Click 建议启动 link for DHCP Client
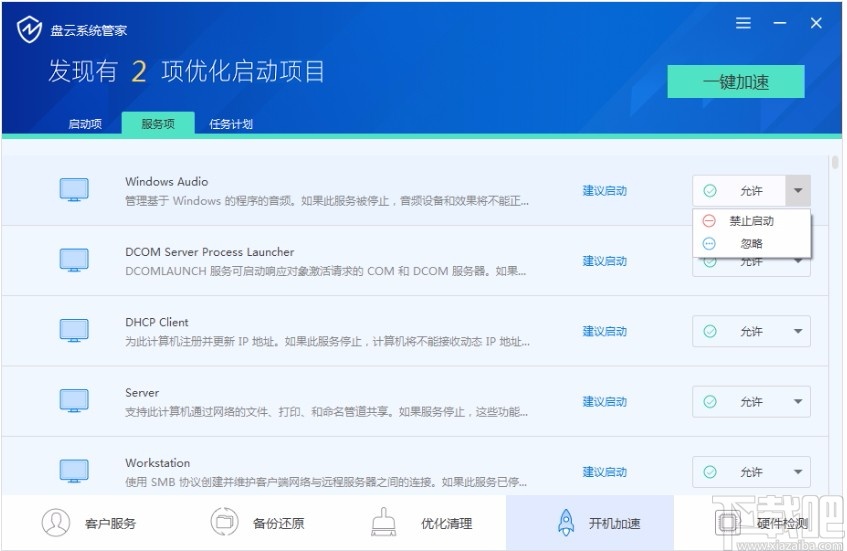The width and height of the screenshot is (847, 551). 604,331
